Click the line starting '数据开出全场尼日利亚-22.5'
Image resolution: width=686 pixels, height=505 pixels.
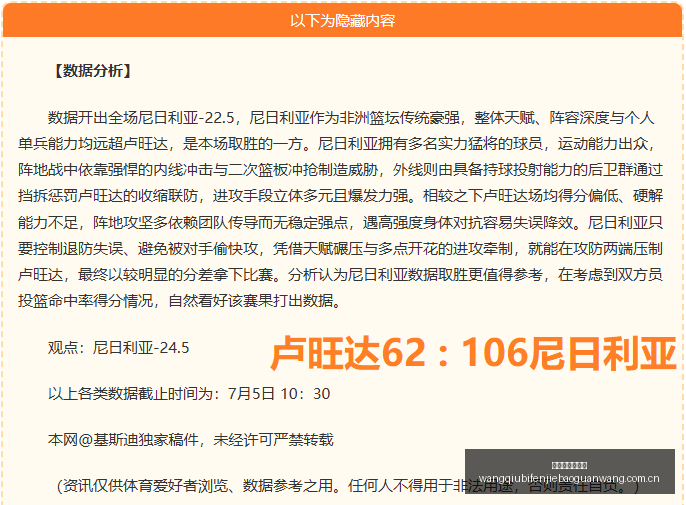351,118
